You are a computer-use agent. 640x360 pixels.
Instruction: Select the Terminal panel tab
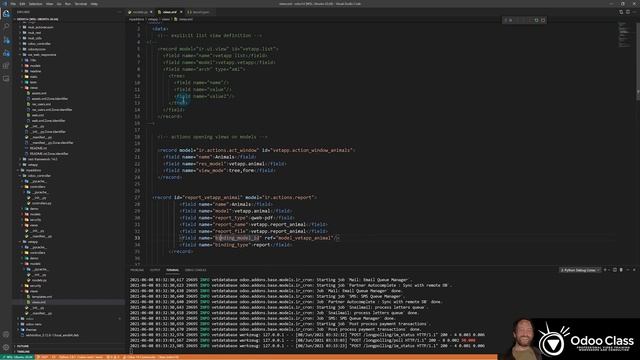point(172,270)
